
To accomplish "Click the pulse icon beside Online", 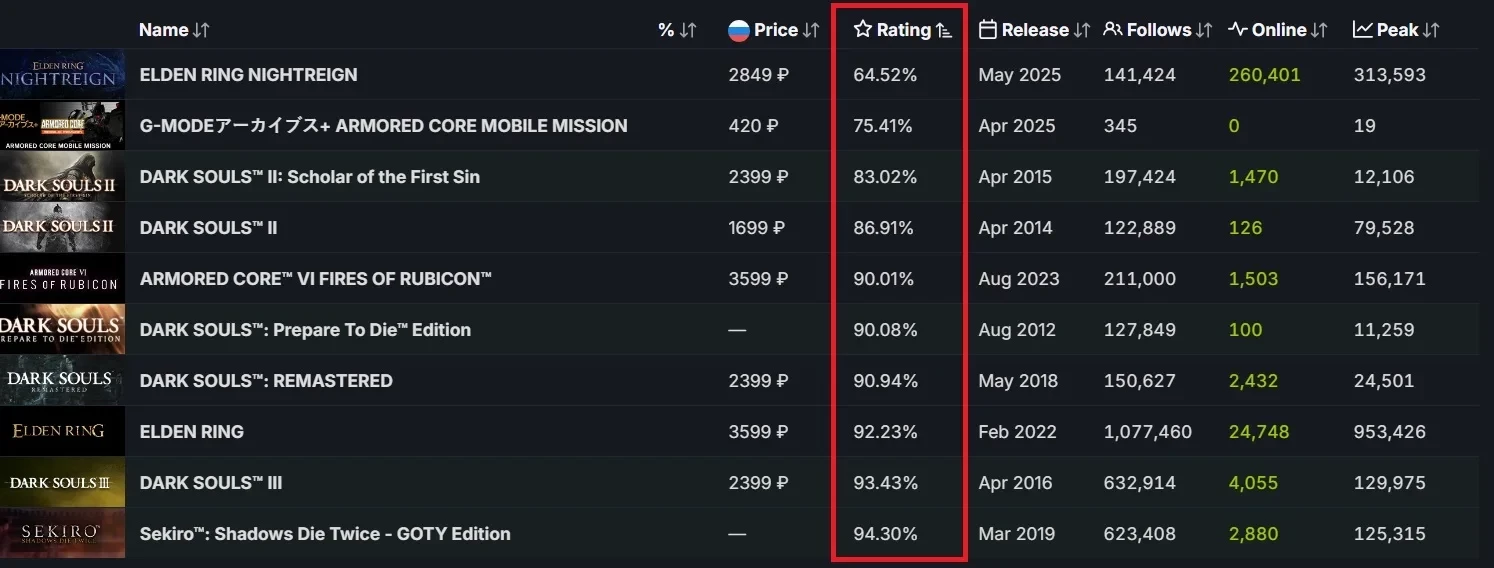I will pos(1238,30).
